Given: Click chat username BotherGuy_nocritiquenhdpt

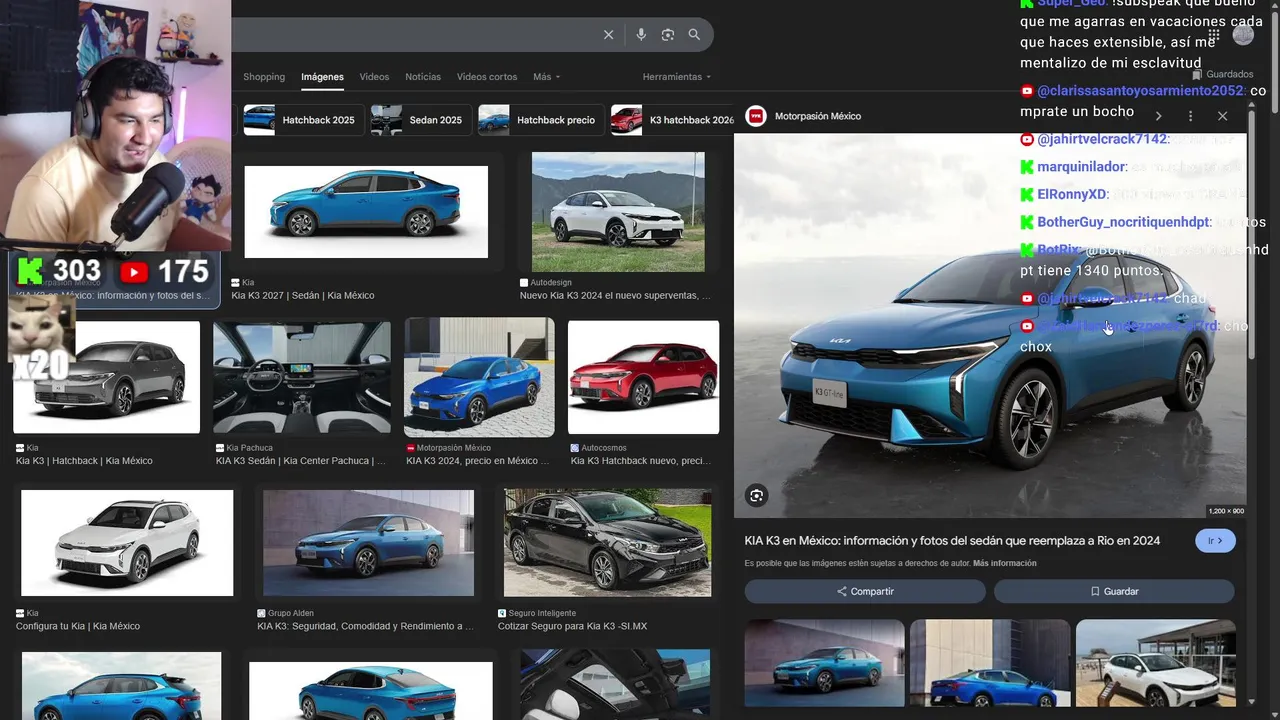Looking at the screenshot, I should click(x=1126, y=222).
